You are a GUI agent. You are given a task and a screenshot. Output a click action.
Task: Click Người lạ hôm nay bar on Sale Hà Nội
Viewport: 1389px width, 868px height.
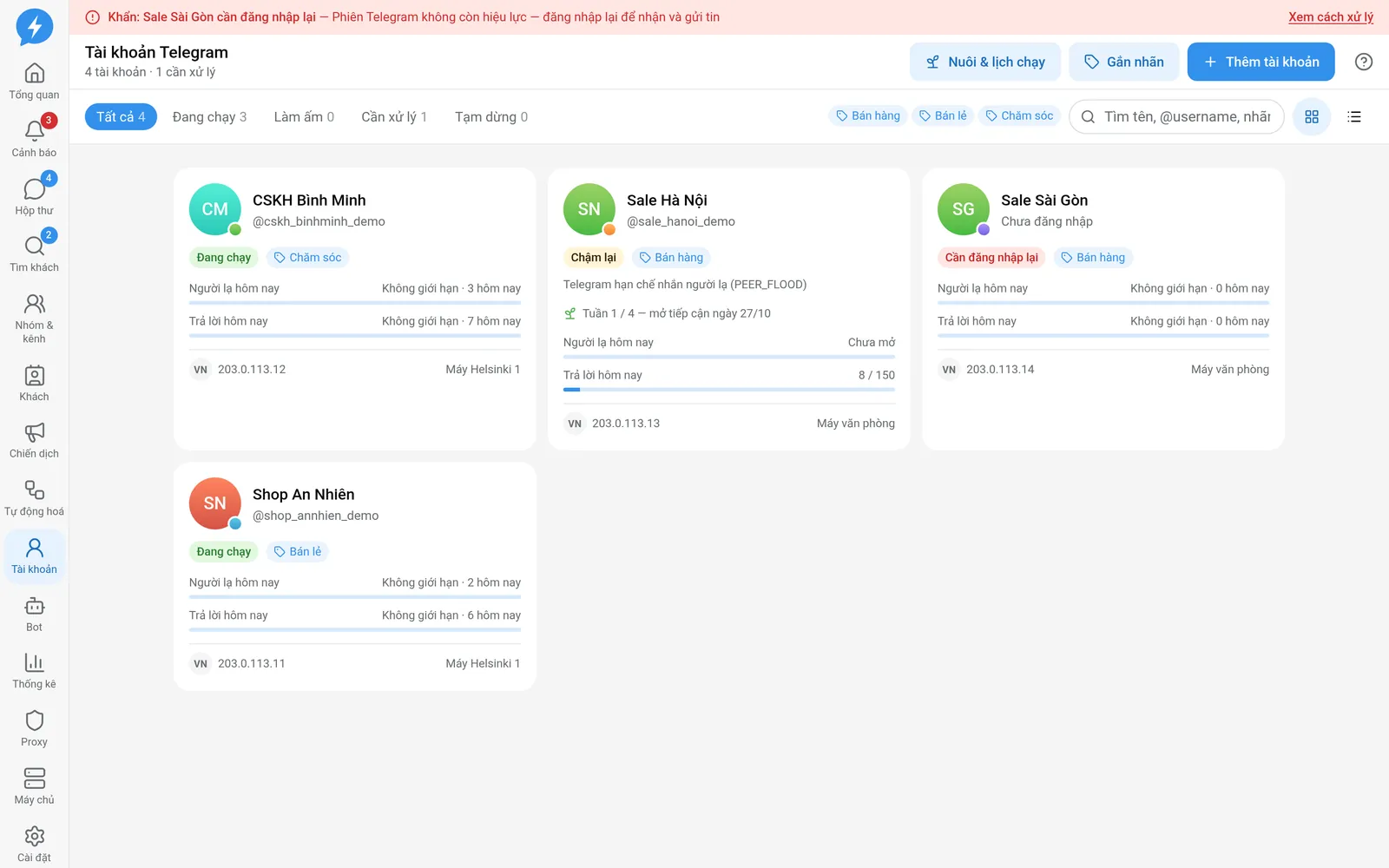point(729,357)
